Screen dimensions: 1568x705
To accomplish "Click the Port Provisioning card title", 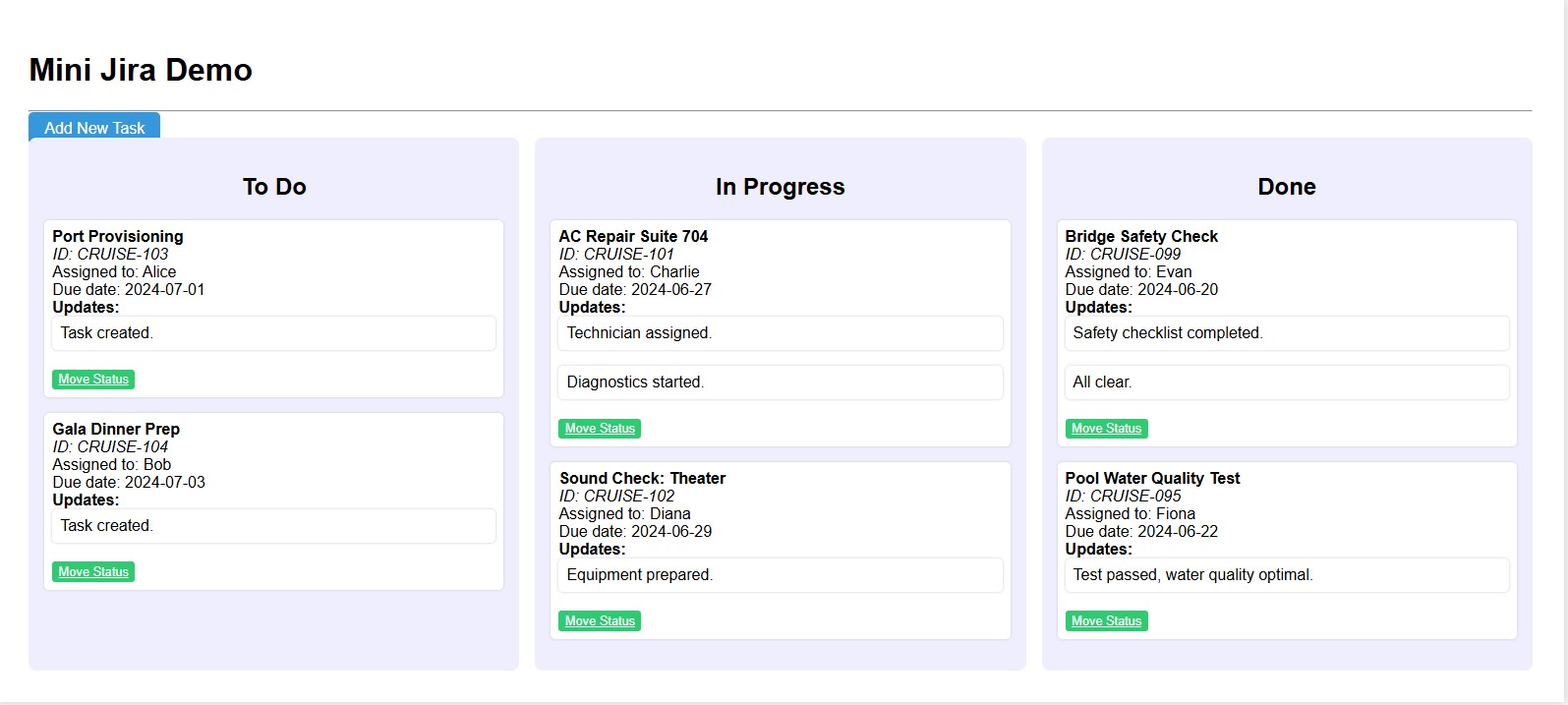I will 118,236.
